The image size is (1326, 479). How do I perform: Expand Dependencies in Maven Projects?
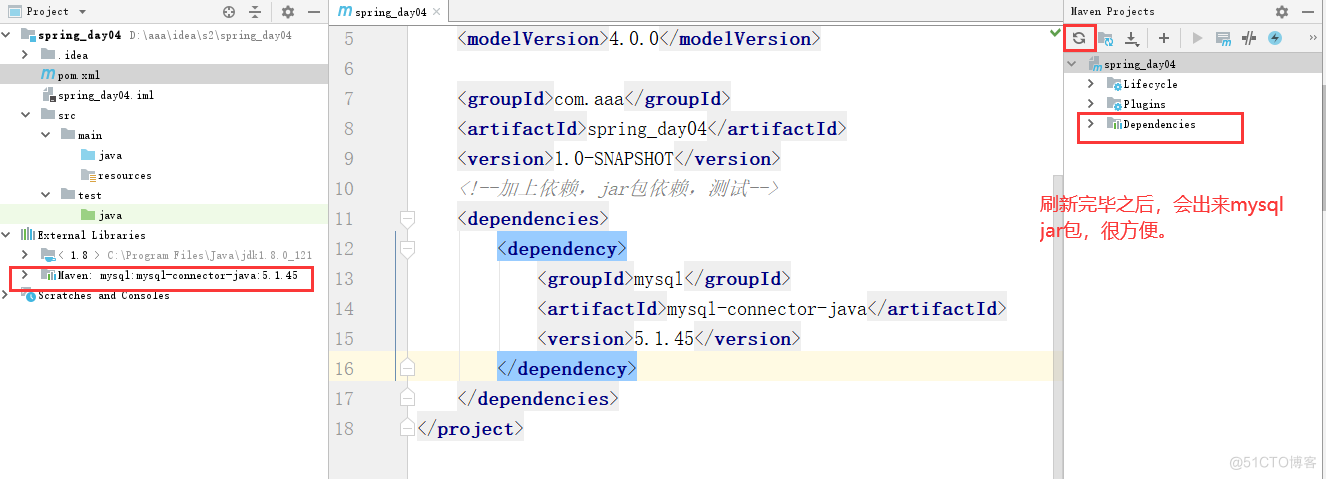(1091, 124)
